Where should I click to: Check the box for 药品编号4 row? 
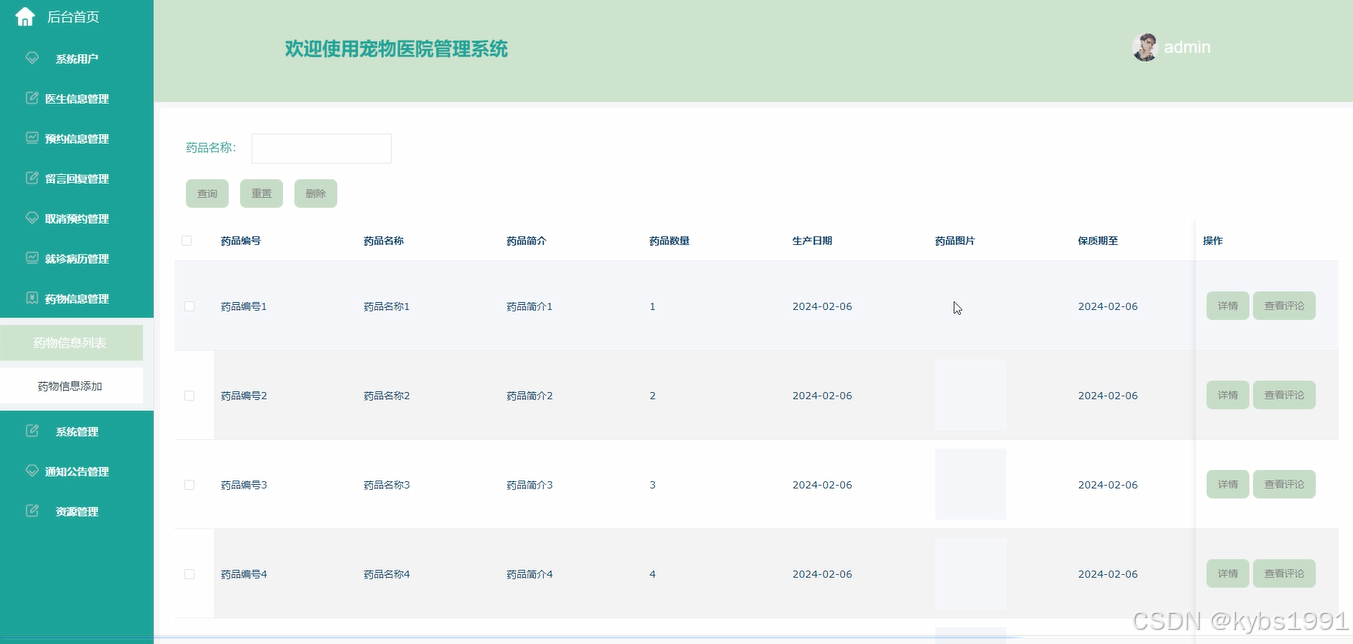pyautogui.click(x=189, y=574)
